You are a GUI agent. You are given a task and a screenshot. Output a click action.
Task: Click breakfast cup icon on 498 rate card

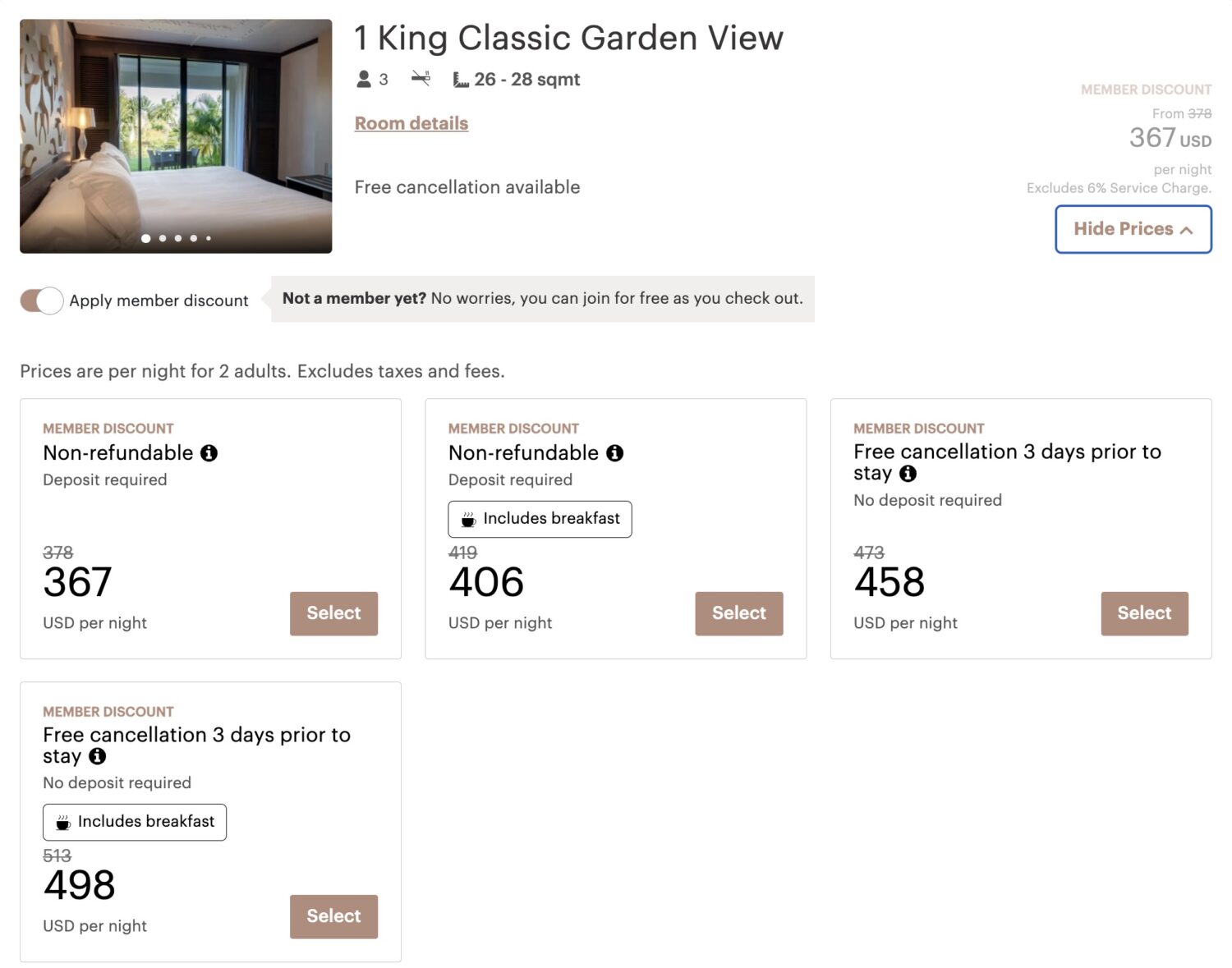(x=62, y=822)
